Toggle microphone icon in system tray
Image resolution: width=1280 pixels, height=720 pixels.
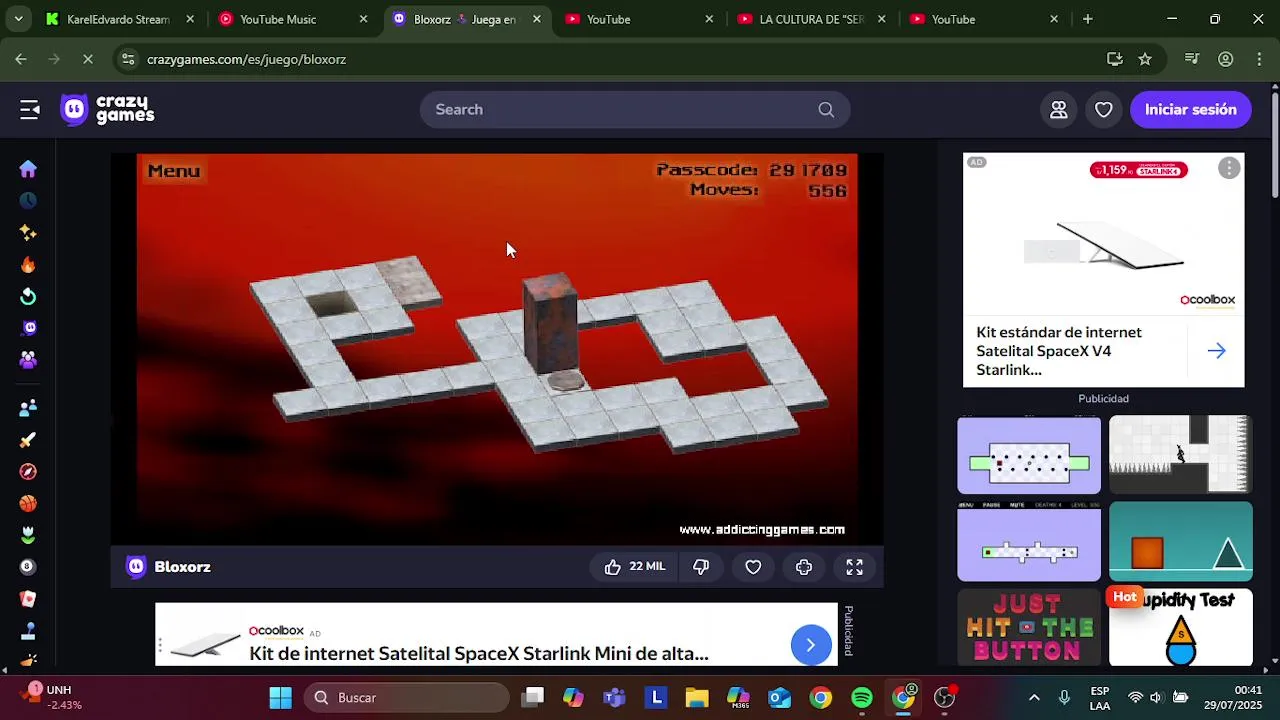click(1065, 698)
